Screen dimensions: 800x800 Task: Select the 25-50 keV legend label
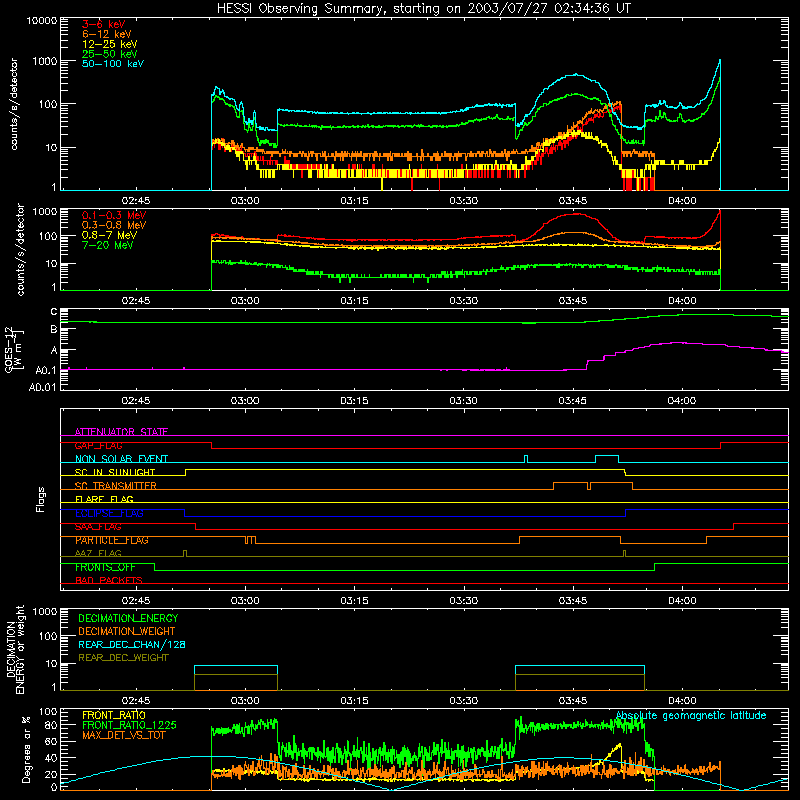pyautogui.click(x=110, y=54)
